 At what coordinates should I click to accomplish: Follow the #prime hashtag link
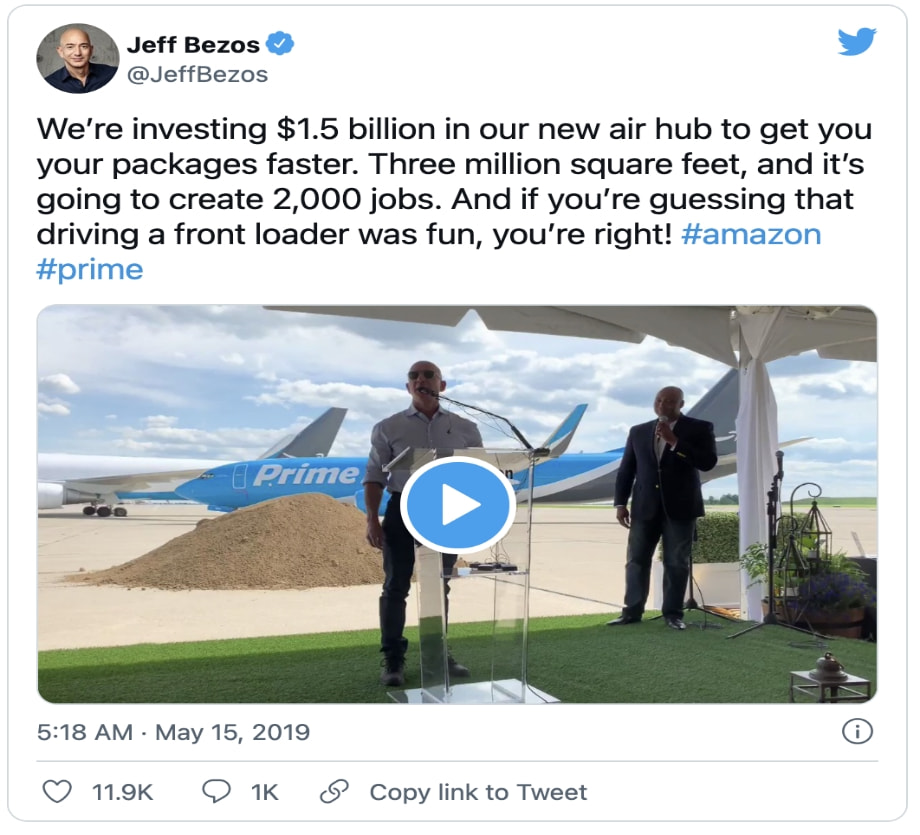[90, 269]
